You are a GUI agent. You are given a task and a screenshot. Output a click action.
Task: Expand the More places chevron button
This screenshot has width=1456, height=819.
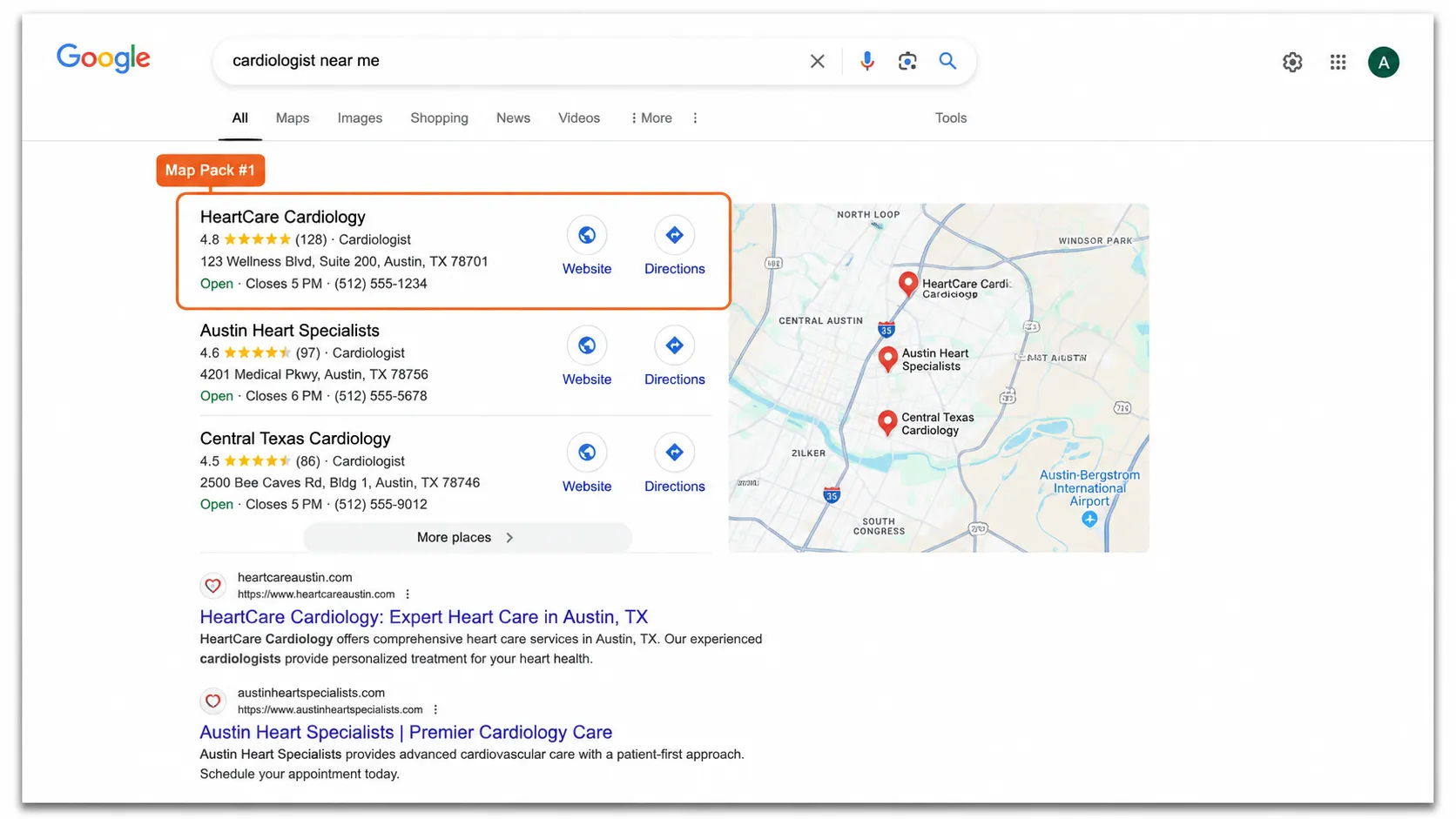pos(468,538)
